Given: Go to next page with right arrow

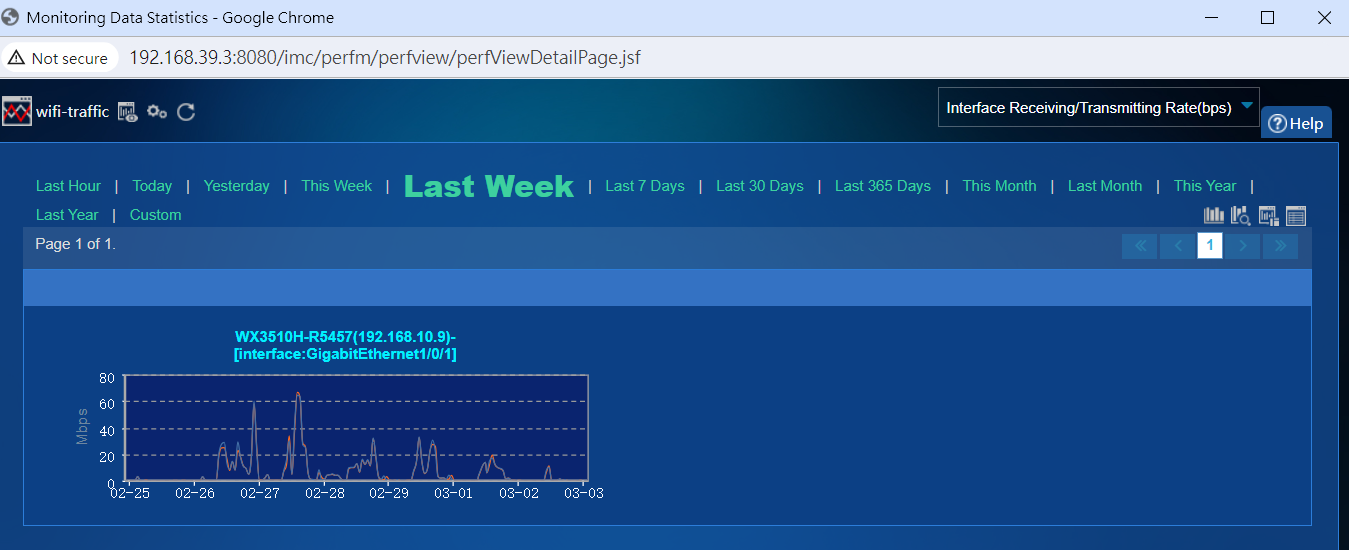Looking at the screenshot, I should click(1243, 246).
